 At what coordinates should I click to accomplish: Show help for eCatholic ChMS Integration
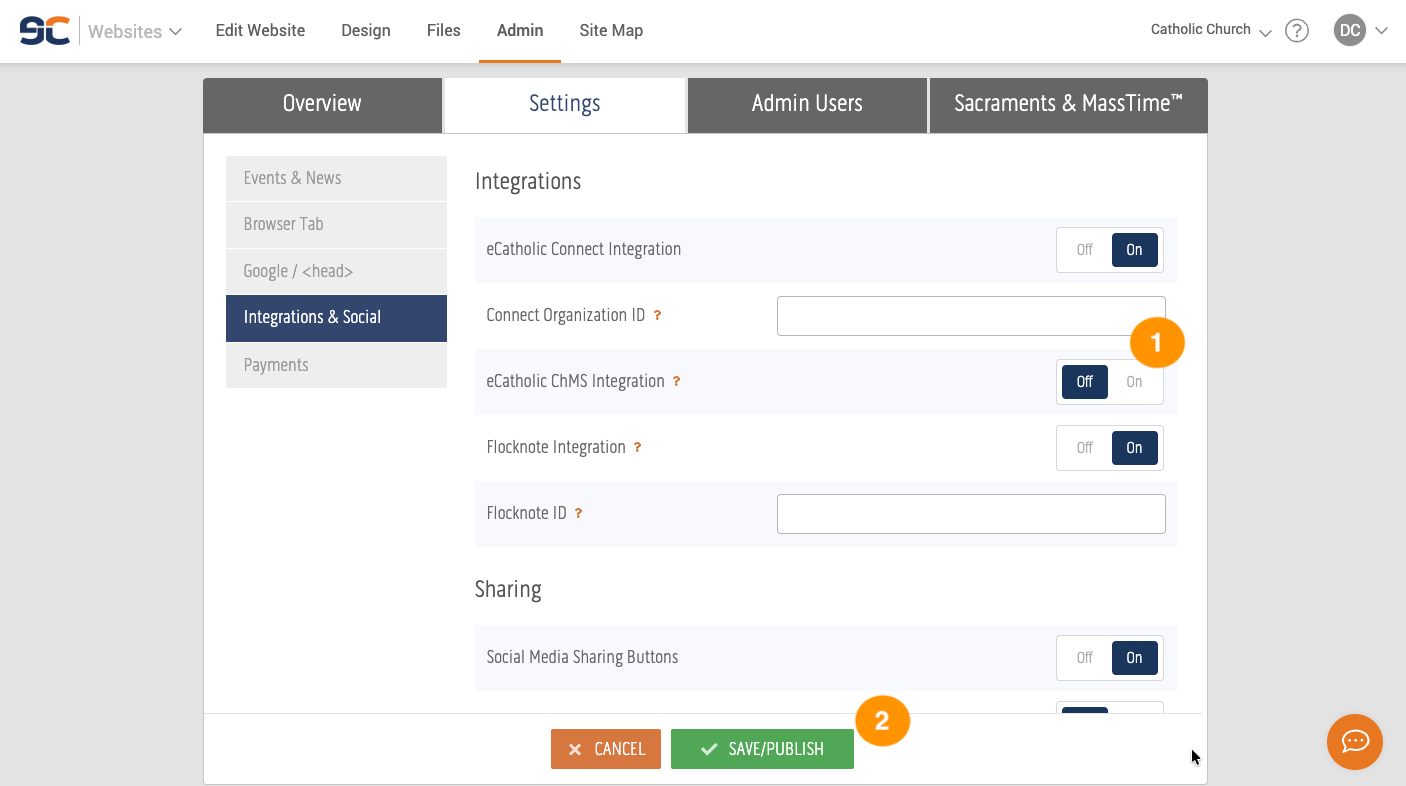(676, 381)
